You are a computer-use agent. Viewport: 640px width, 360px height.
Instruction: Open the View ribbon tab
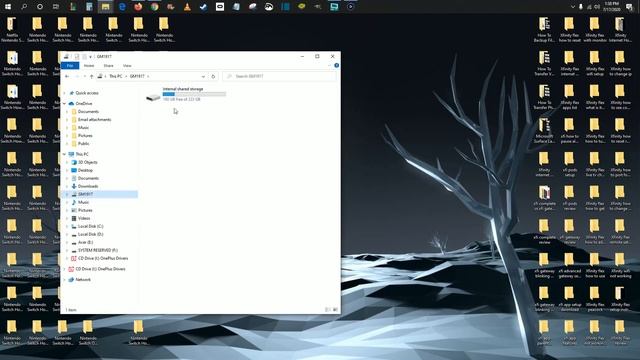click(127, 65)
